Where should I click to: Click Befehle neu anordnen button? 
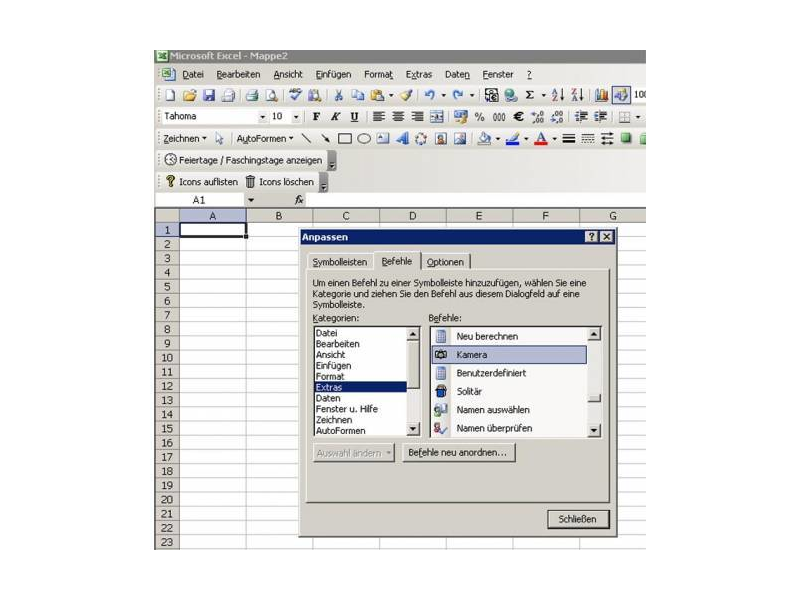[x=458, y=453]
